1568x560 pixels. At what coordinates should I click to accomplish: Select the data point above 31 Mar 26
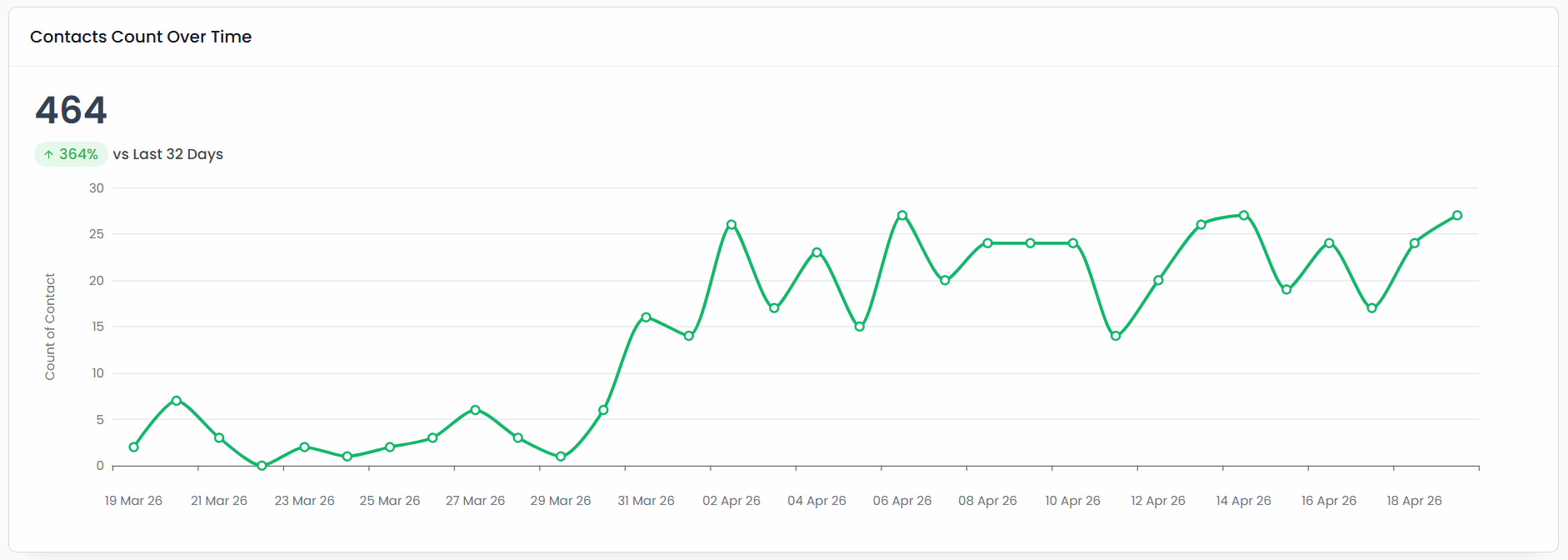coord(646,317)
